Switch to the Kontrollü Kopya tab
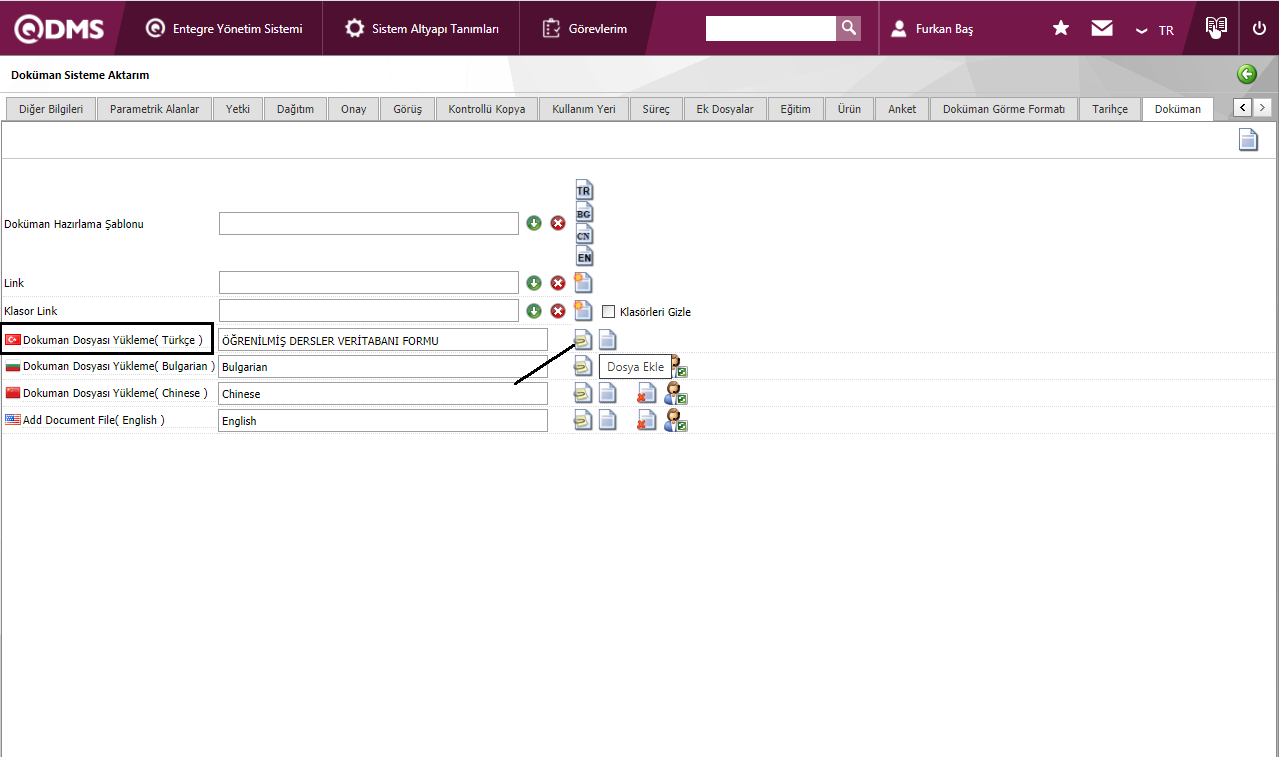 point(487,109)
